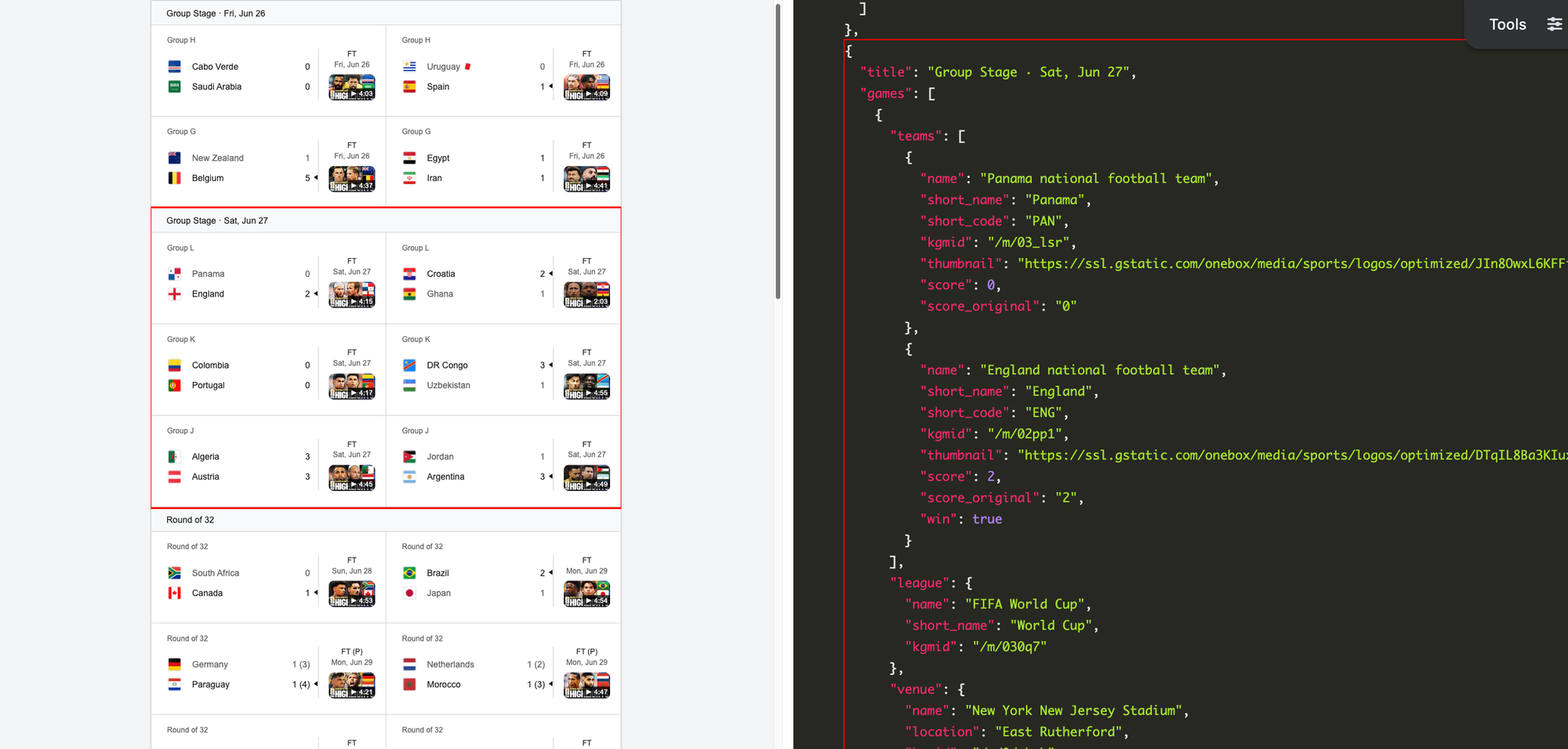Play Jordan vs Argentina highlights video

click(586, 478)
